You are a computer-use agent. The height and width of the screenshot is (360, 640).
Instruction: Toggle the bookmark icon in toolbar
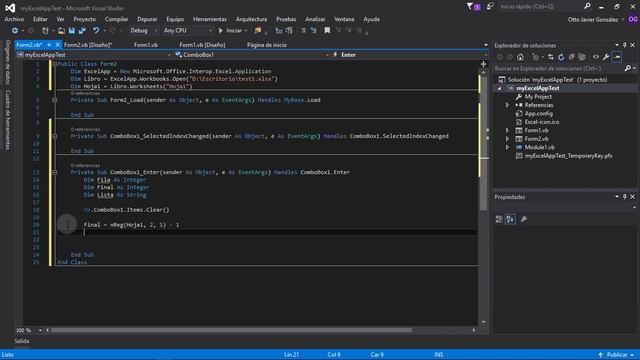coord(327,31)
